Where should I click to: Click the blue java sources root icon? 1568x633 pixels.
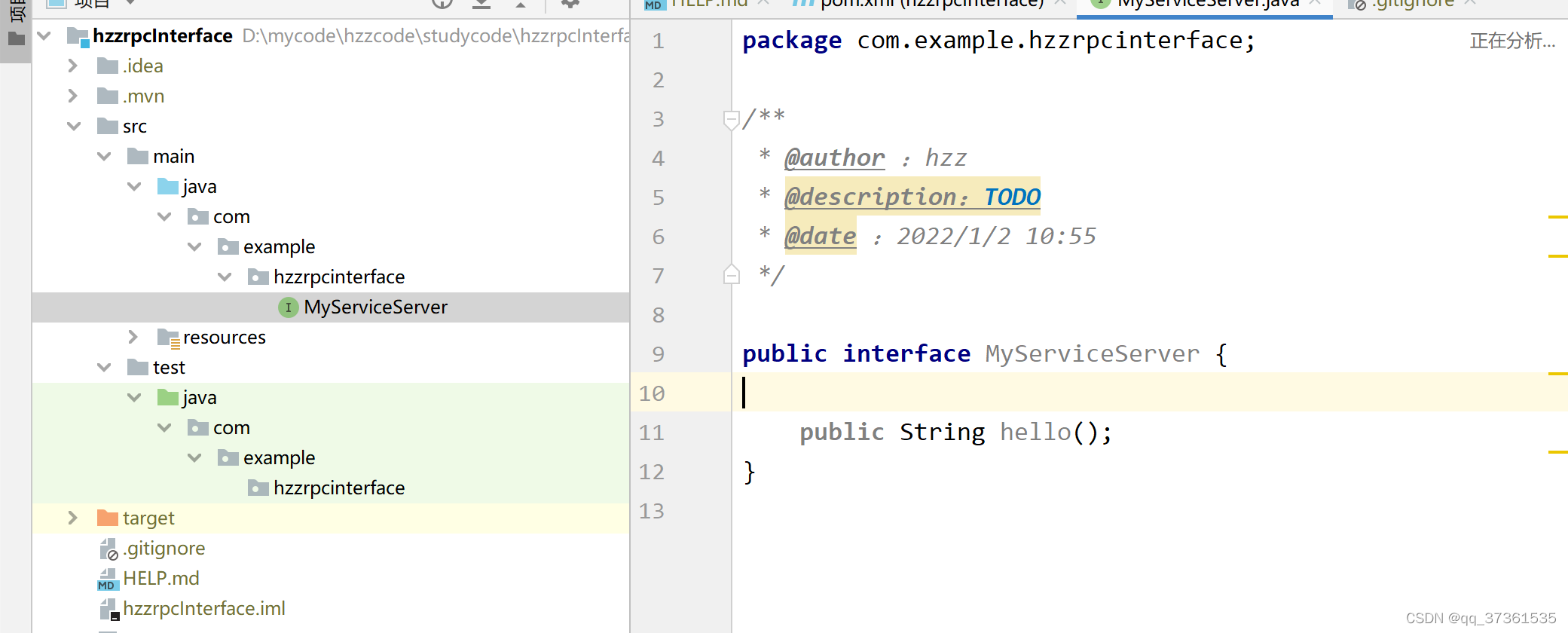[168, 186]
